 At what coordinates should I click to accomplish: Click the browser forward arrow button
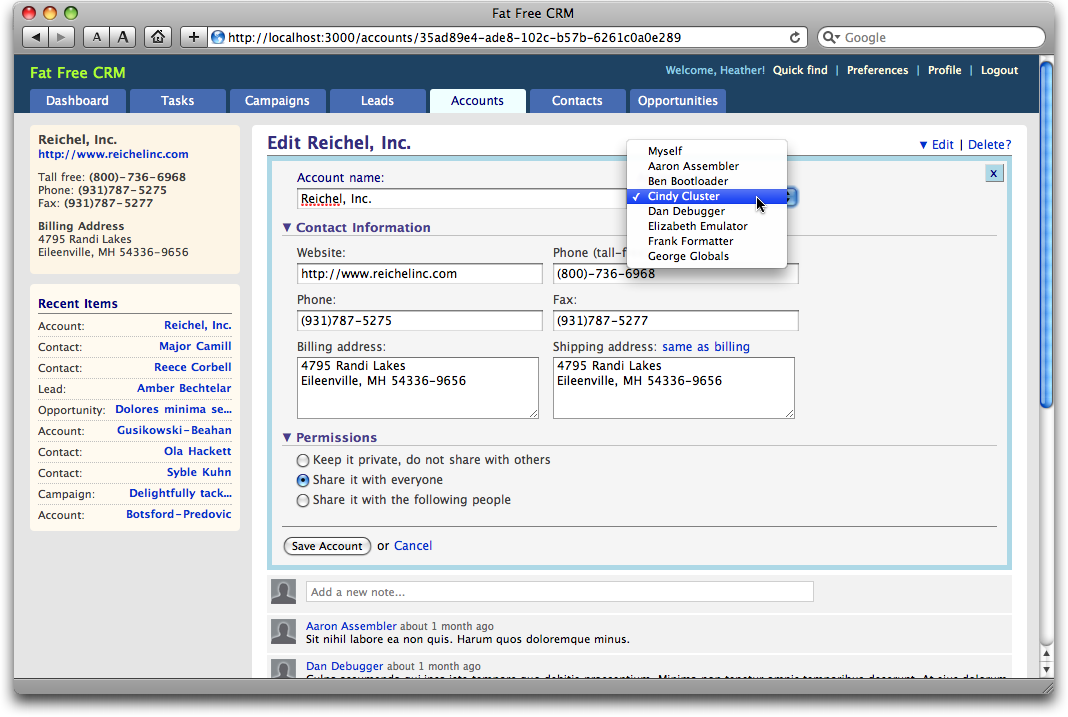click(x=61, y=38)
